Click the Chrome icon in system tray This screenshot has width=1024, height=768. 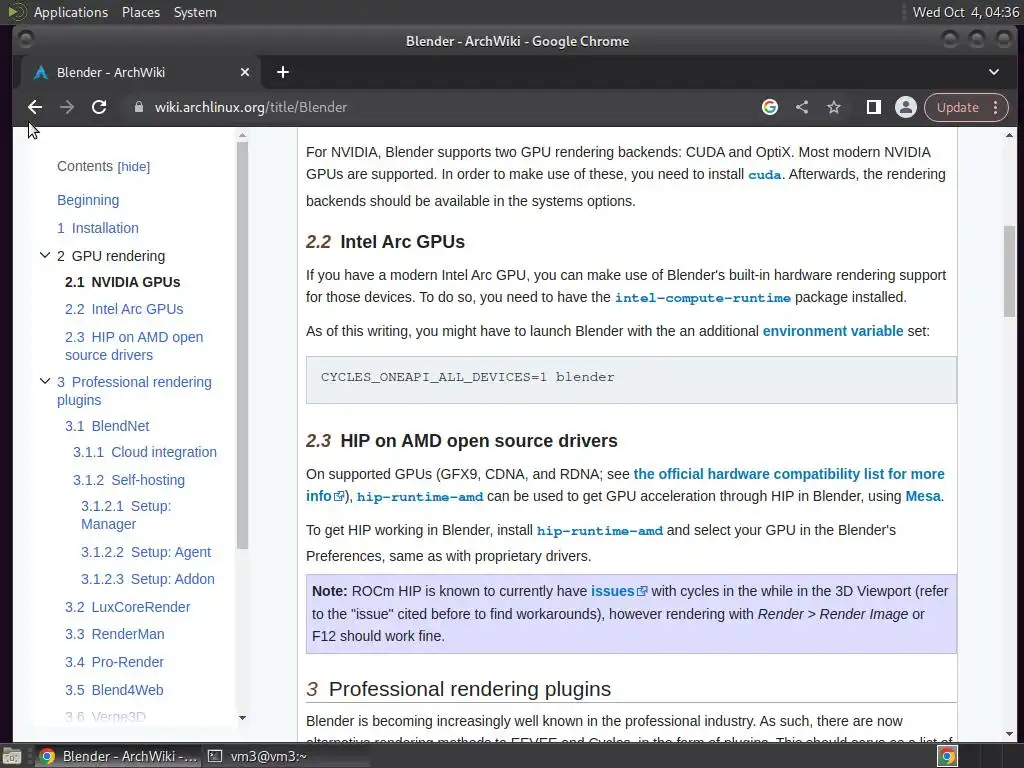tap(947, 756)
